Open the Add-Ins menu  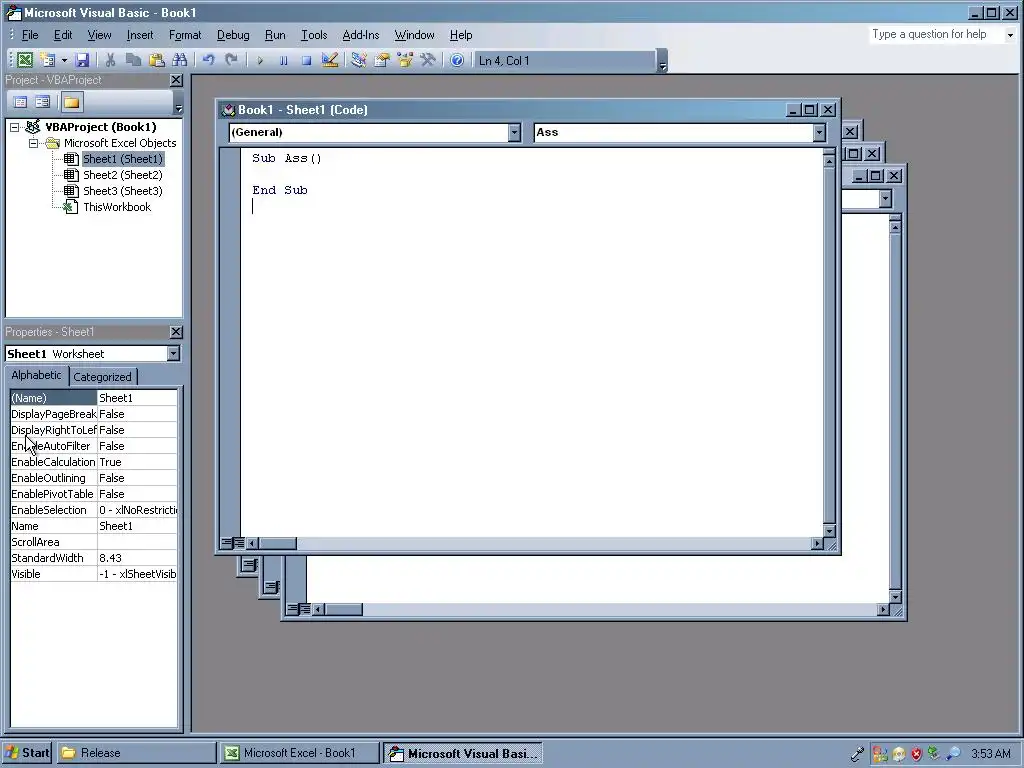coord(360,35)
